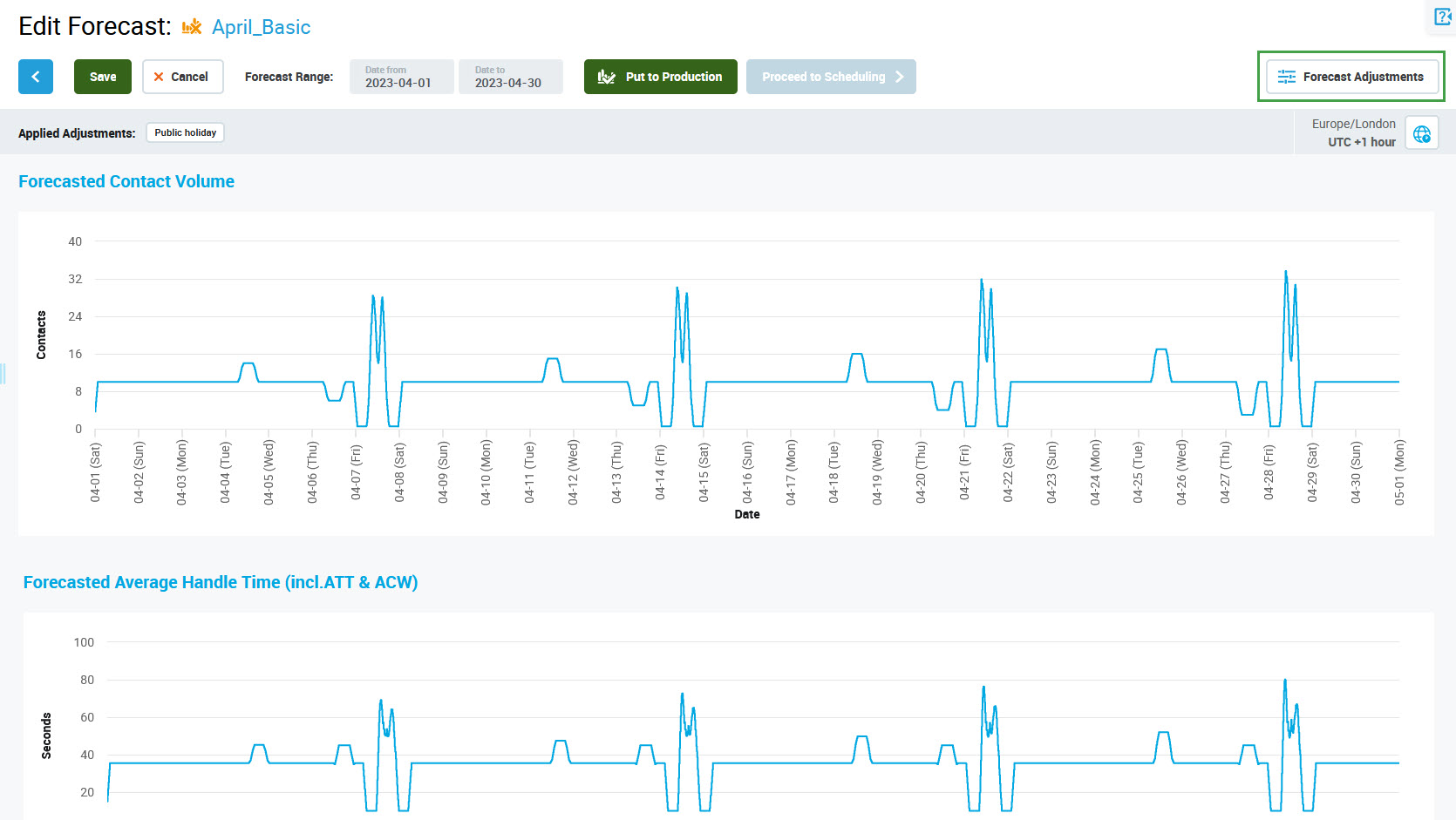Click the 04-01 (Sat) date label on contact volume chart
Screen dimensions: 1456x820
(96, 471)
